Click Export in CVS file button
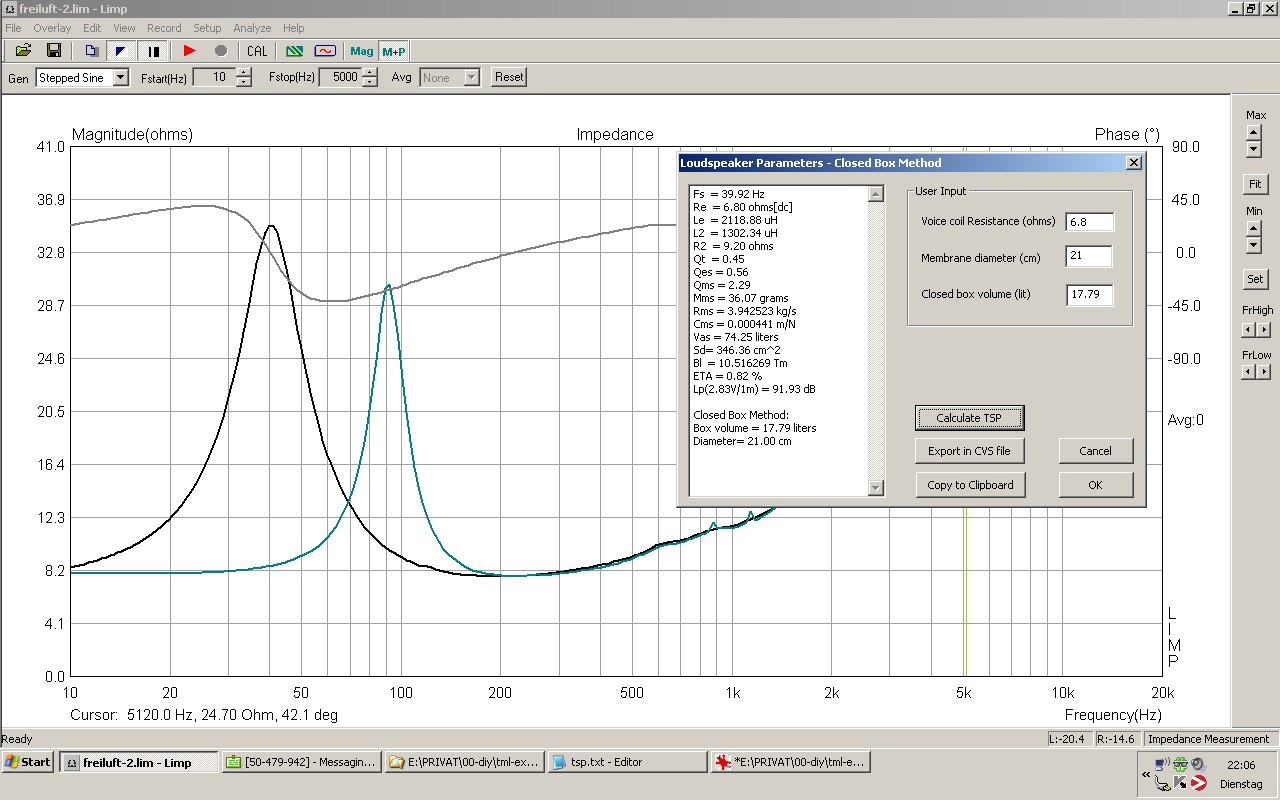The image size is (1280, 800). pyautogui.click(x=969, y=451)
